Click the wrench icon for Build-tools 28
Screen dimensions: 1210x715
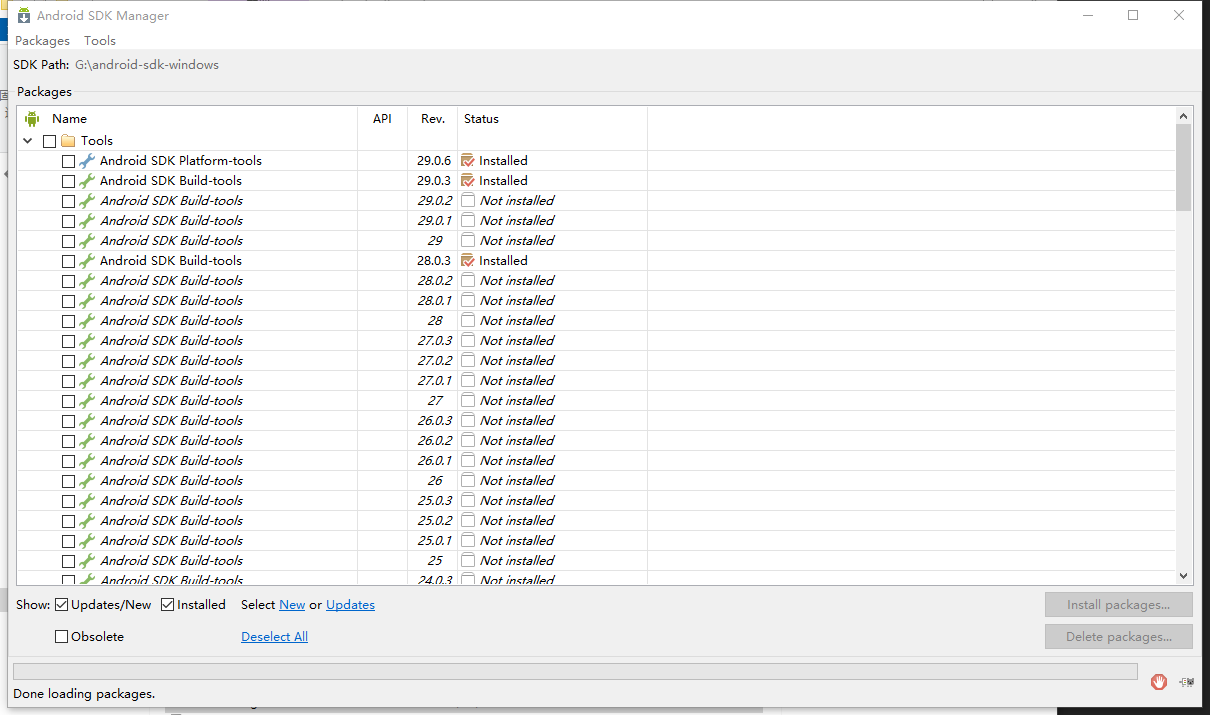click(87, 321)
